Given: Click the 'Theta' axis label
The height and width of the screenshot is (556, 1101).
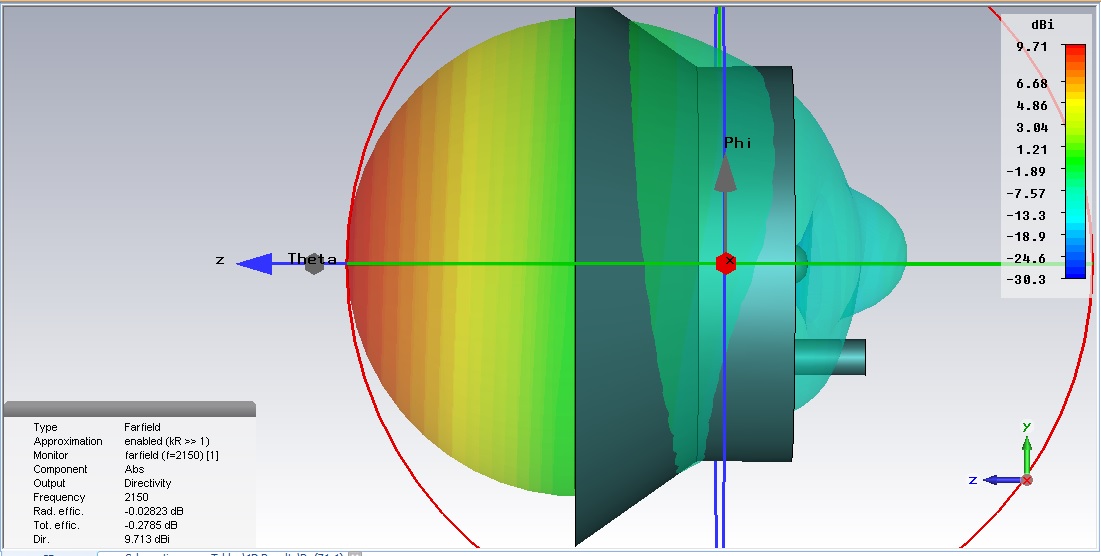Looking at the screenshot, I should [312, 258].
